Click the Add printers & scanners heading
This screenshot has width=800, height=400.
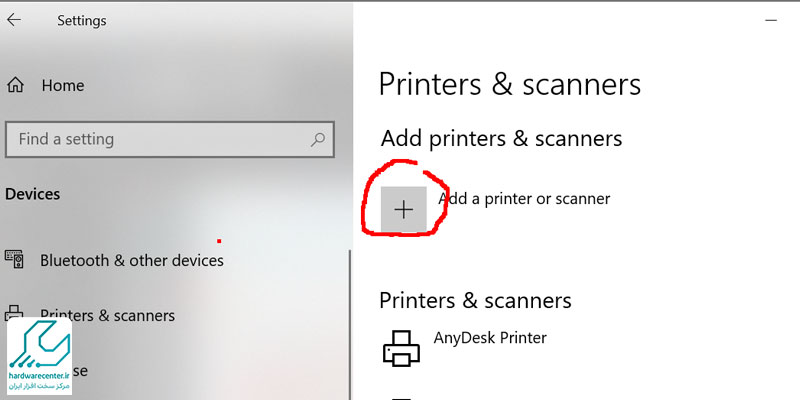[x=501, y=138]
